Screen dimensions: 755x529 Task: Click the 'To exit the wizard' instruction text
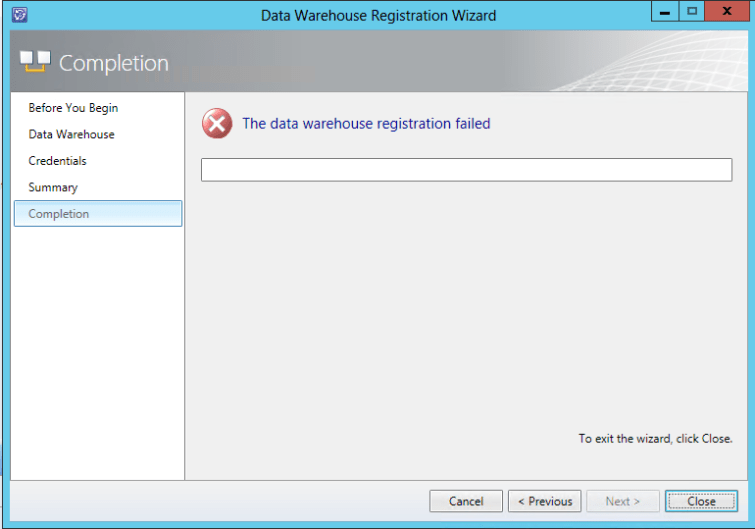(655, 438)
